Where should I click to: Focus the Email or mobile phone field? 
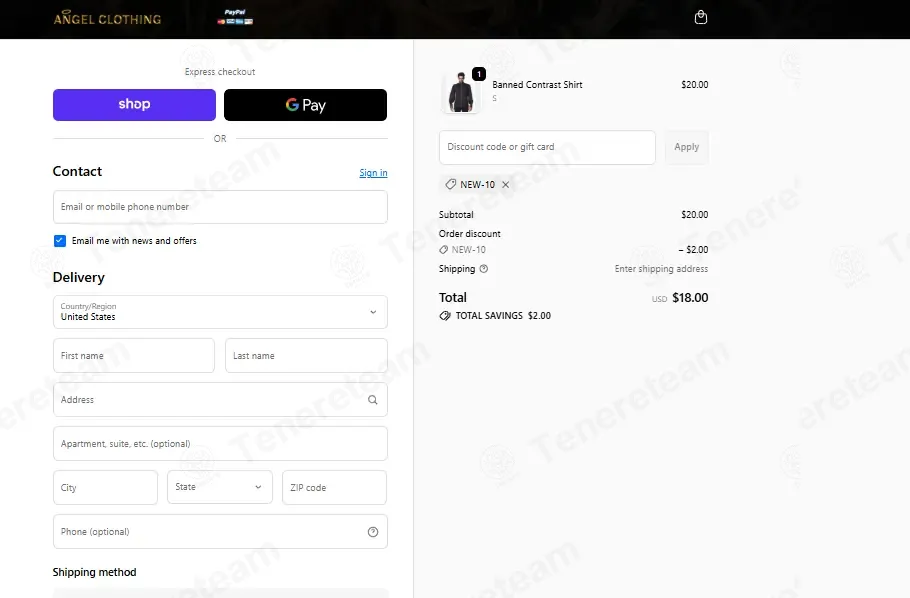click(220, 207)
